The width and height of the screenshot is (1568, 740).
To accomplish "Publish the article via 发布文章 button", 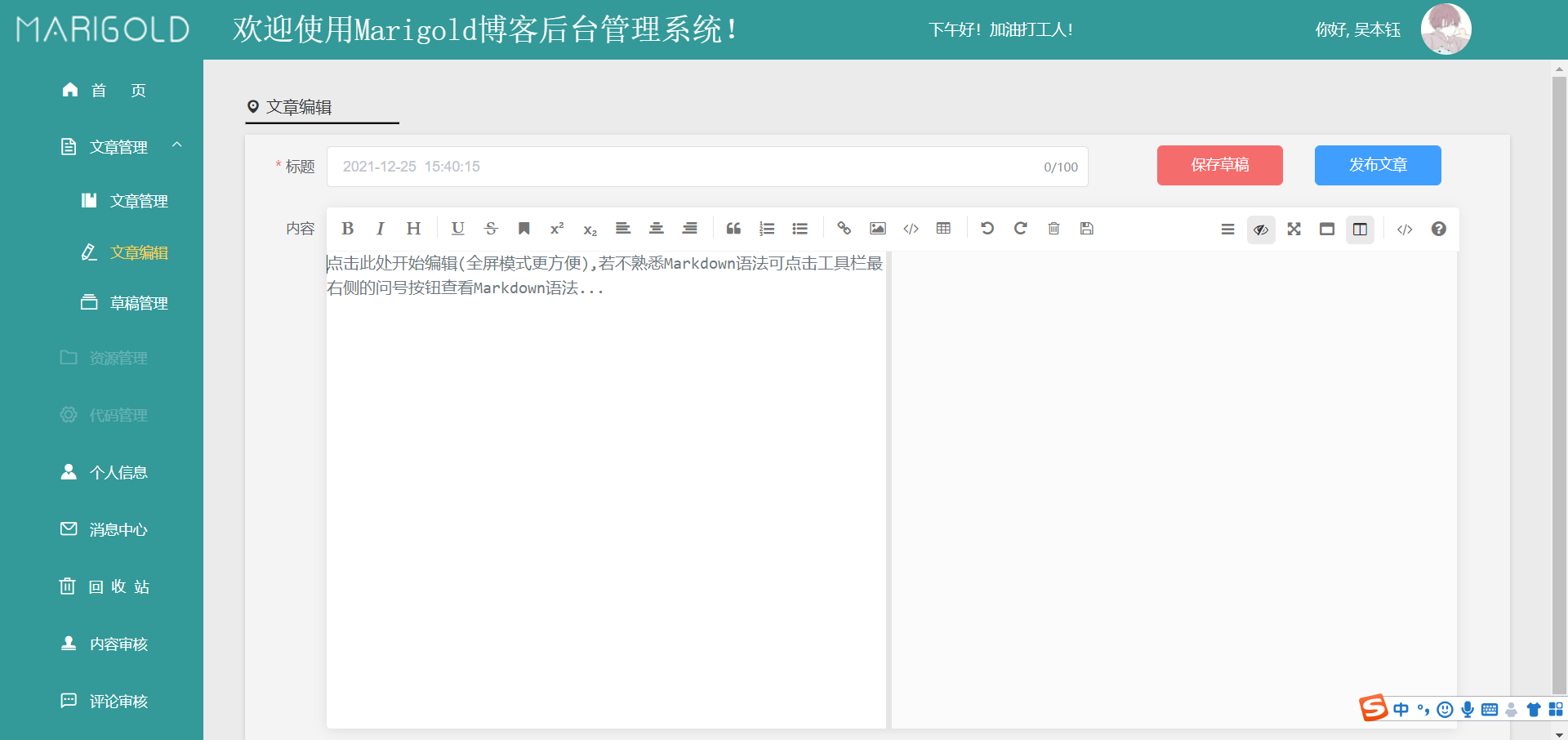I will pyautogui.click(x=1377, y=165).
